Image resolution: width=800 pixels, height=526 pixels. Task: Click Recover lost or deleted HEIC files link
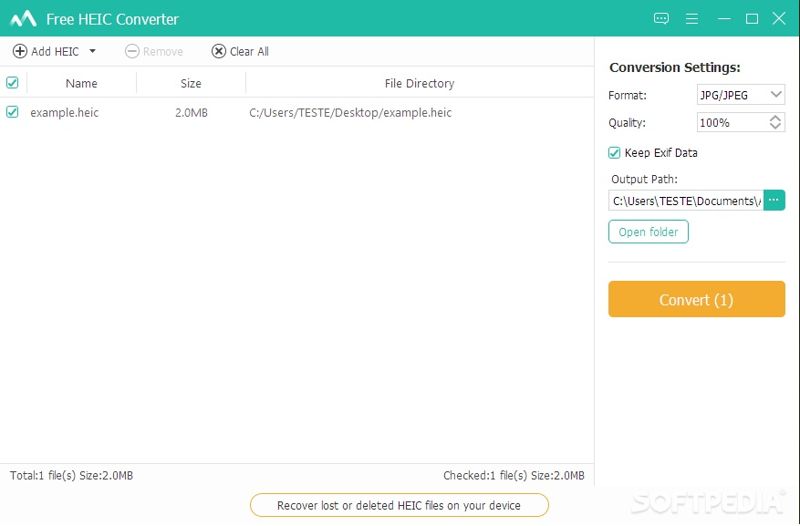(399, 505)
